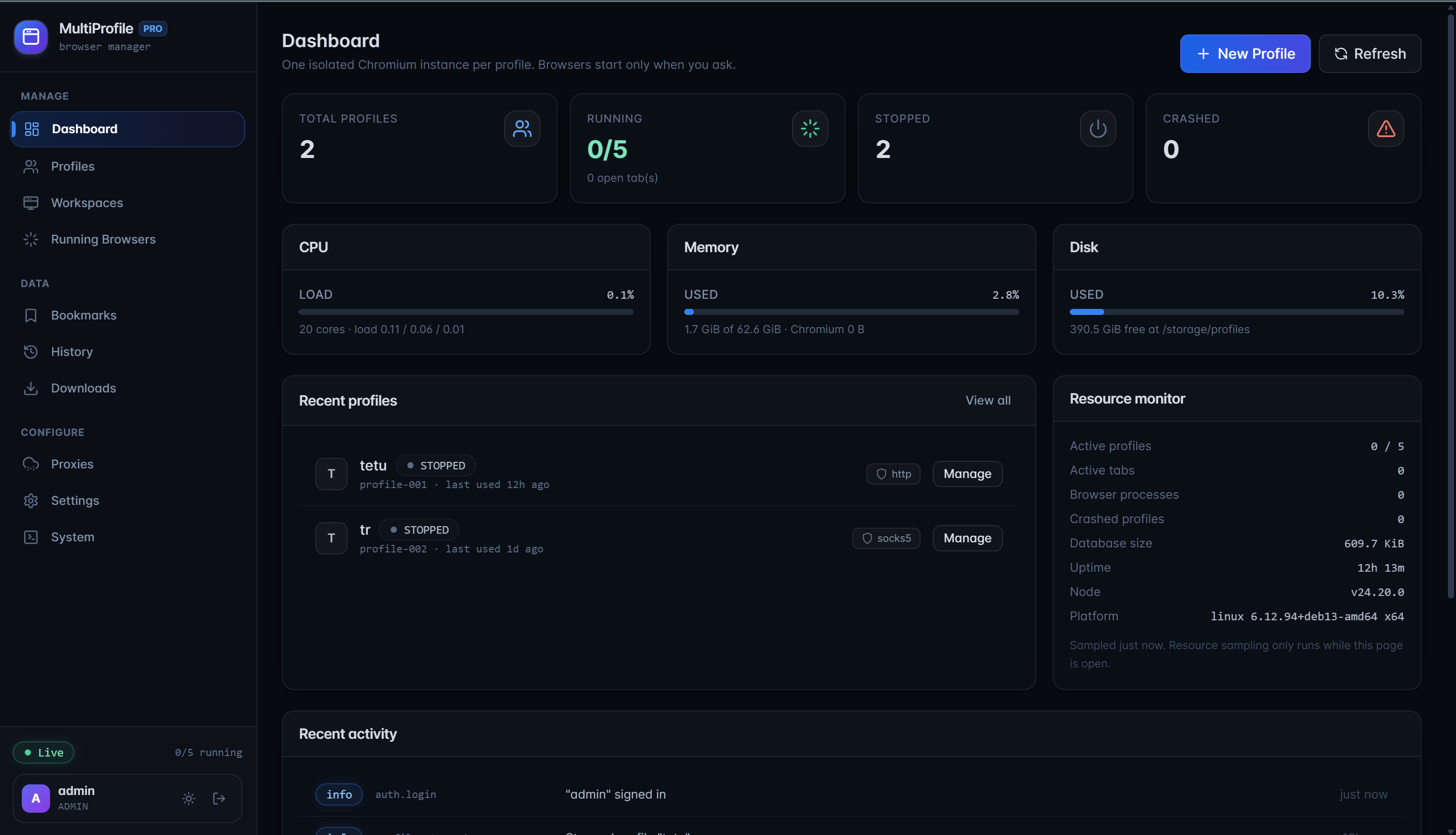Click the "0 open tab(s)" text
1456x835 pixels.
coord(622,178)
